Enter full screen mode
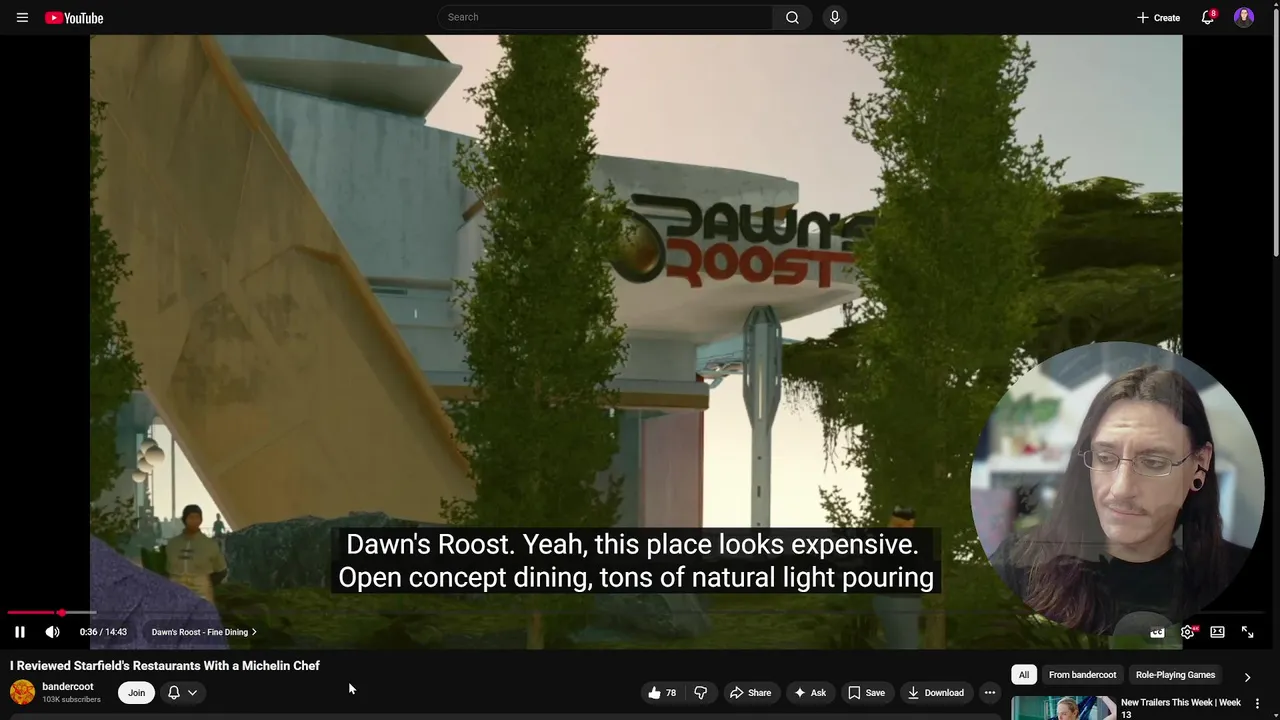1280x720 pixels. (1247, 632)
